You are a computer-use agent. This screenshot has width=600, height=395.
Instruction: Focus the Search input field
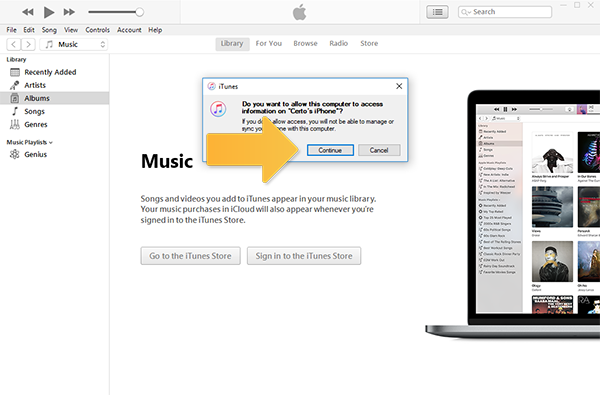[x=505, y=12]
